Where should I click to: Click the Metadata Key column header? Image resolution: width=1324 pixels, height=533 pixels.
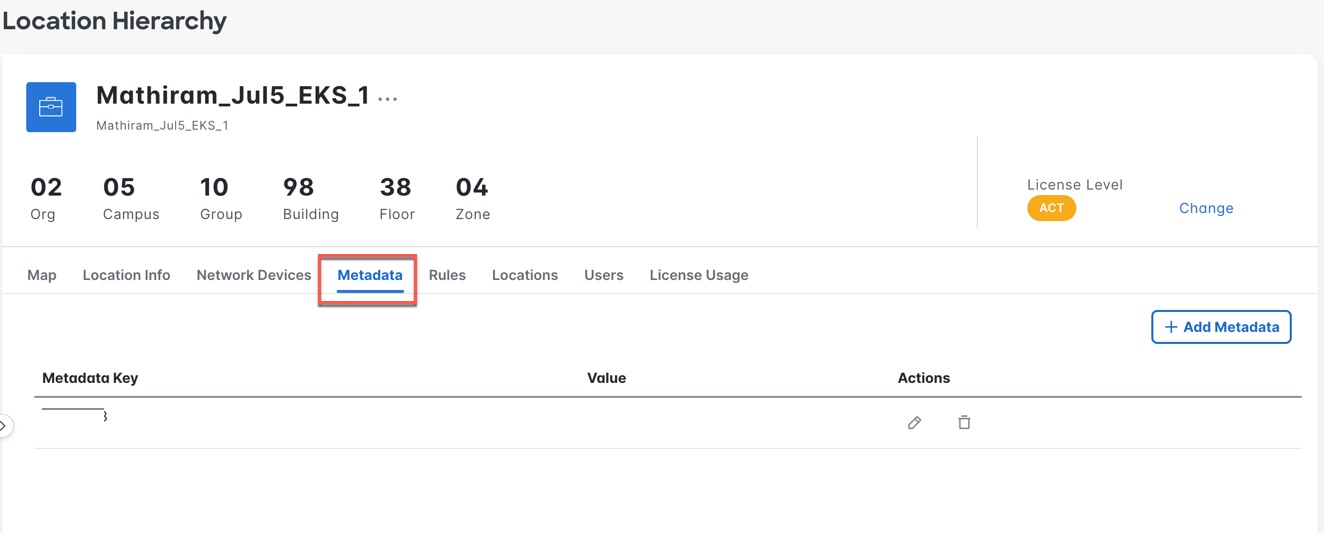[x=90, y=378]
